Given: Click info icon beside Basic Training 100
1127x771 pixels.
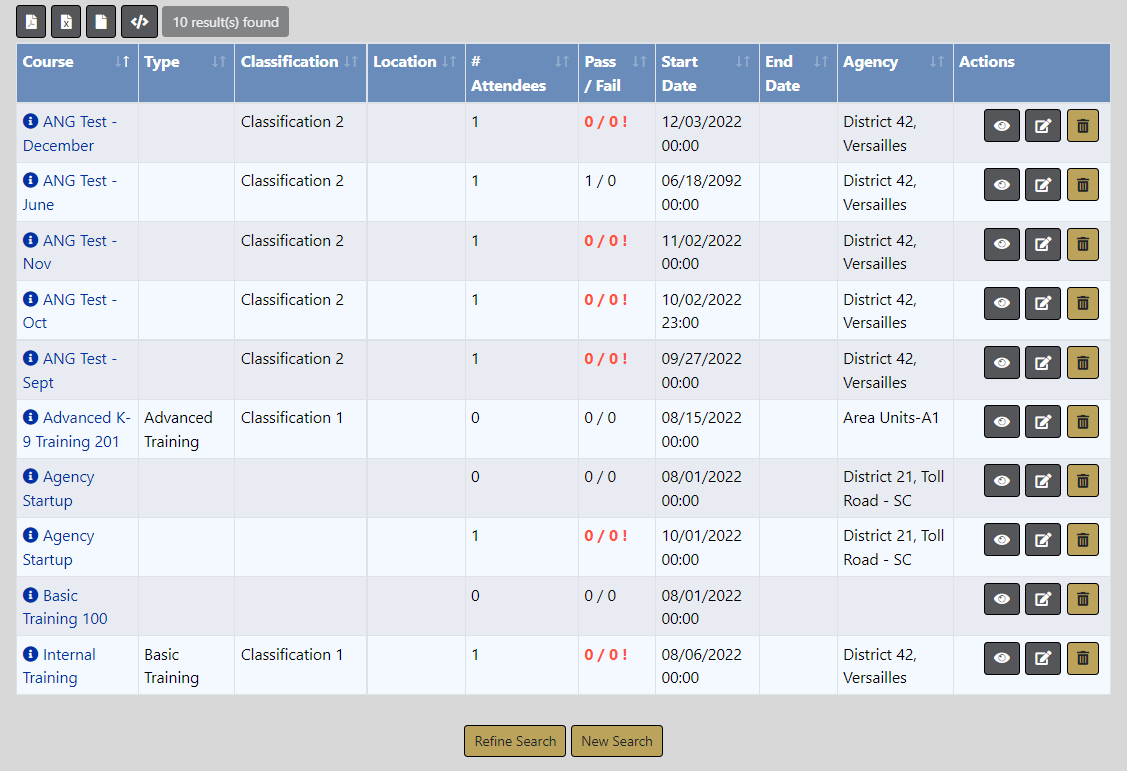Looking at the screenshot, I should click(30, 595).
